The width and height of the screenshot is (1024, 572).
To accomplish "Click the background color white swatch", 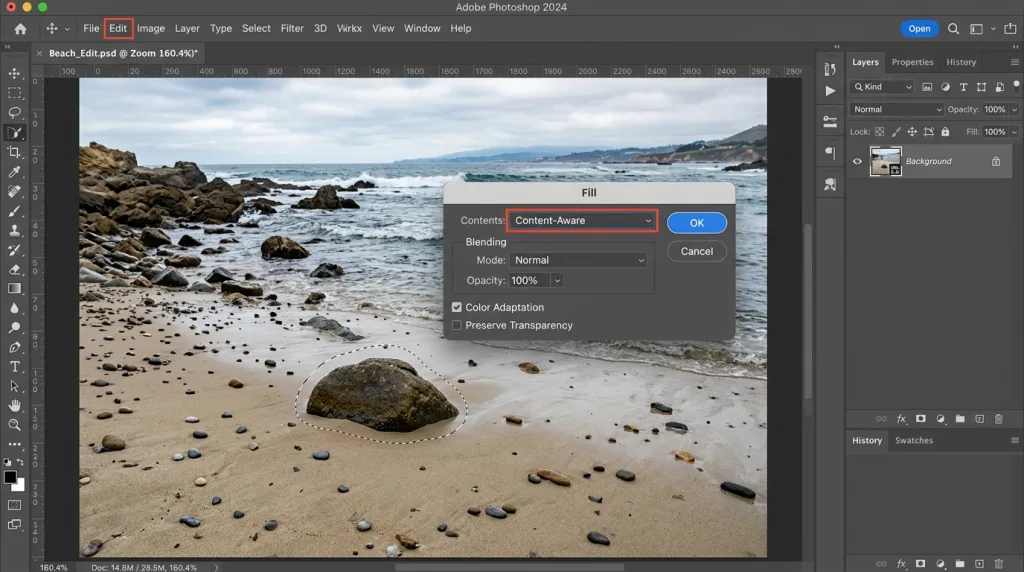I will 21,486.
